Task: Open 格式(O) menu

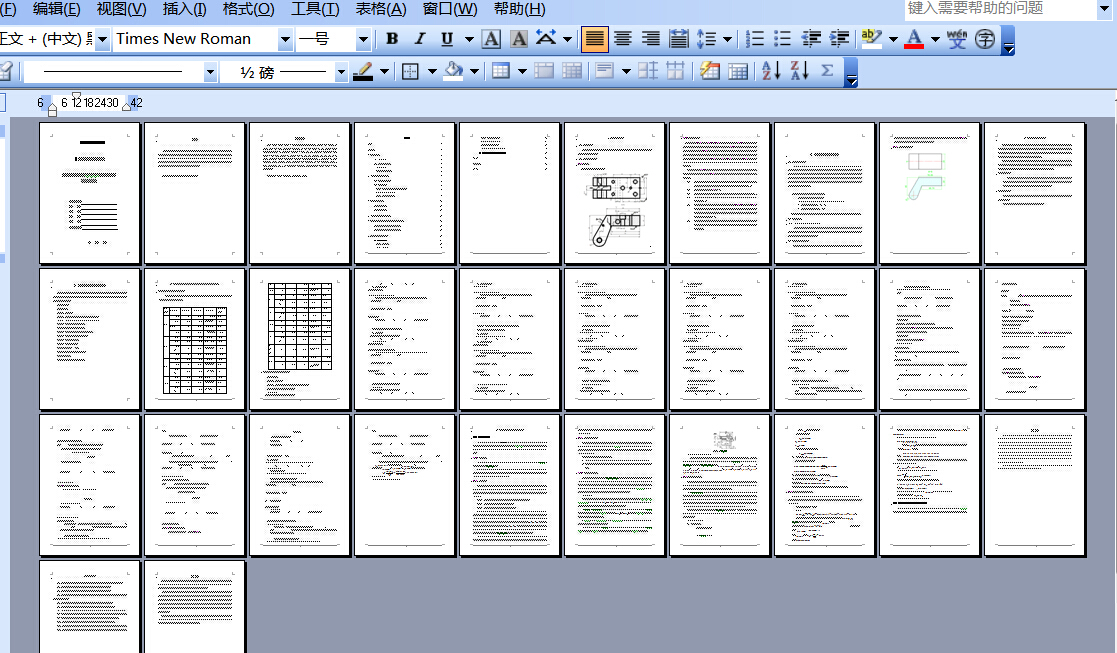Action: click(248, 9)
